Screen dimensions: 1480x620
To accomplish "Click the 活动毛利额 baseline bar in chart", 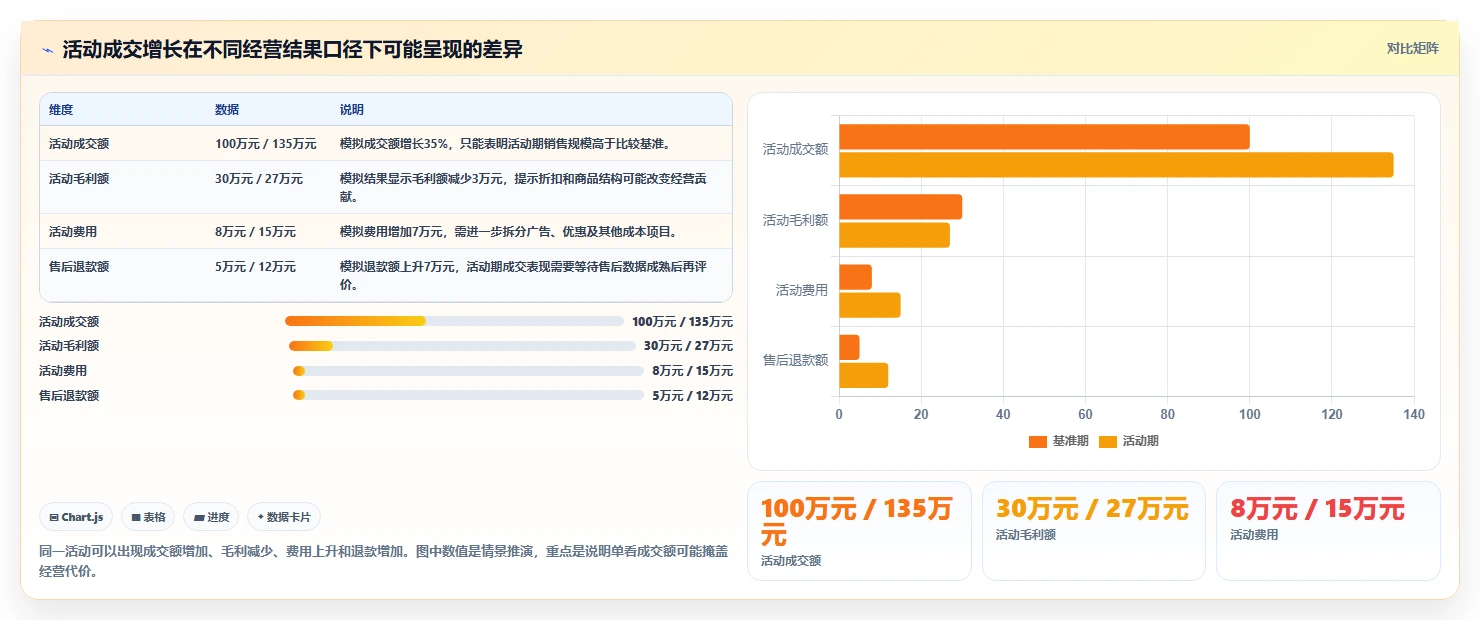I will [x=900, y=207].
